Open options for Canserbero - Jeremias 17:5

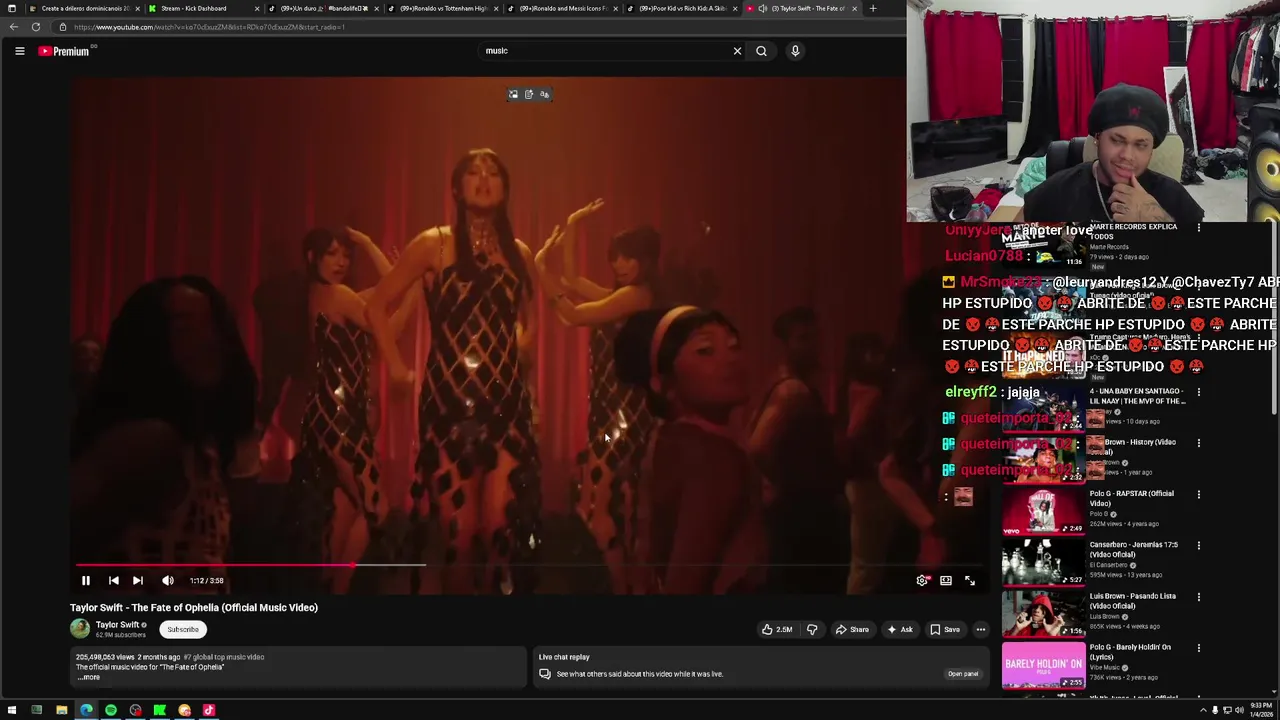click(x=1199, y=546)
